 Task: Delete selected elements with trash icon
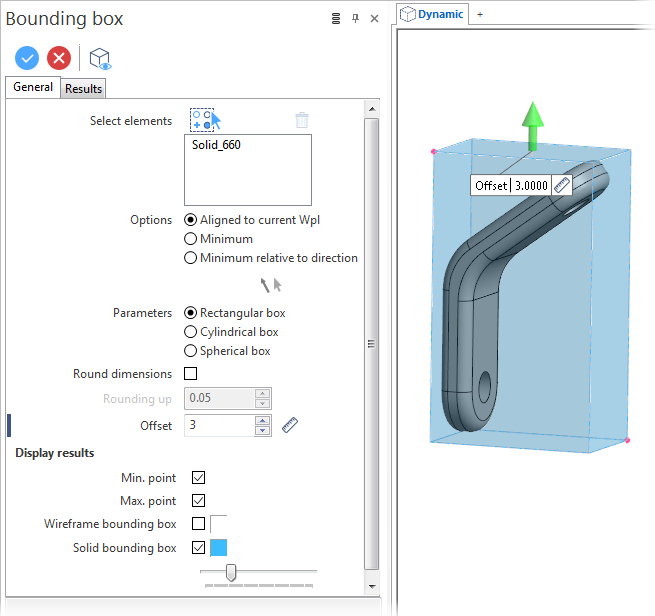pyautogui.click(x=302, y=120)
